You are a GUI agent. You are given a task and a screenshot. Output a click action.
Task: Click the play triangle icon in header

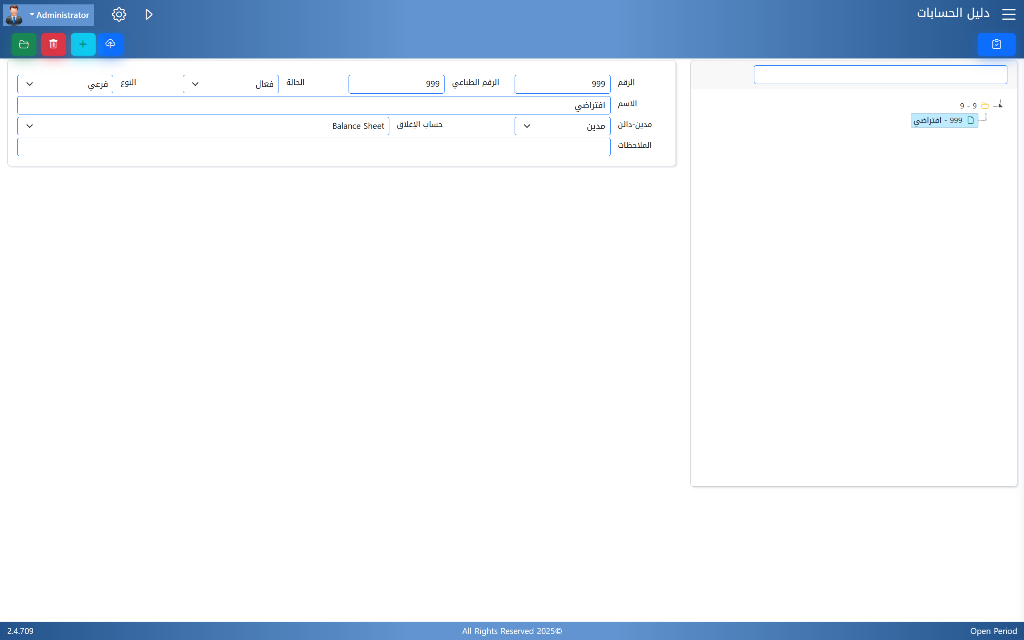click(149, 15)
